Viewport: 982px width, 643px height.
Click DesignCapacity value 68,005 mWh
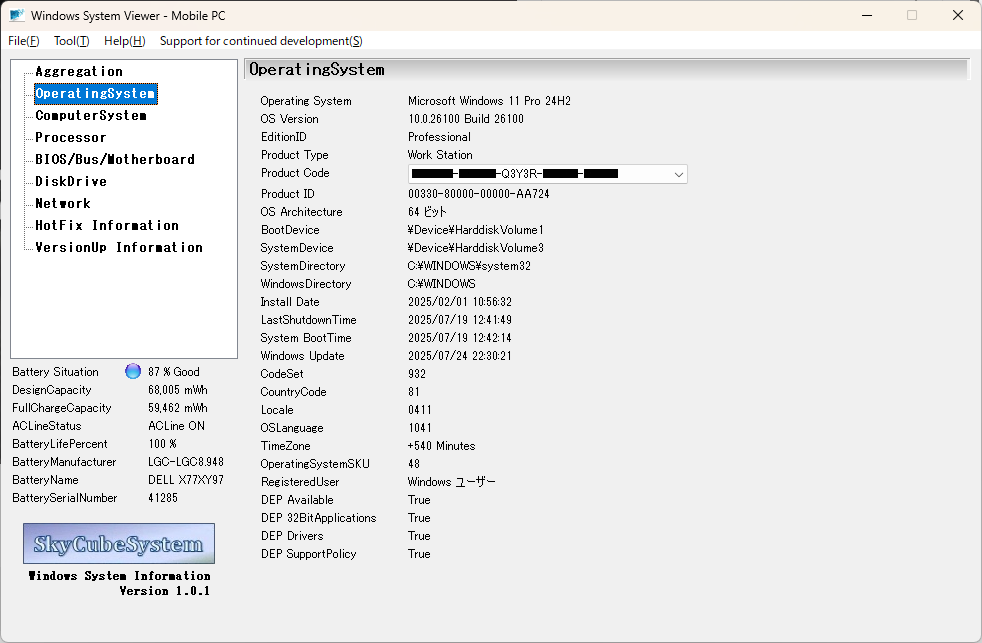[177, 390]
